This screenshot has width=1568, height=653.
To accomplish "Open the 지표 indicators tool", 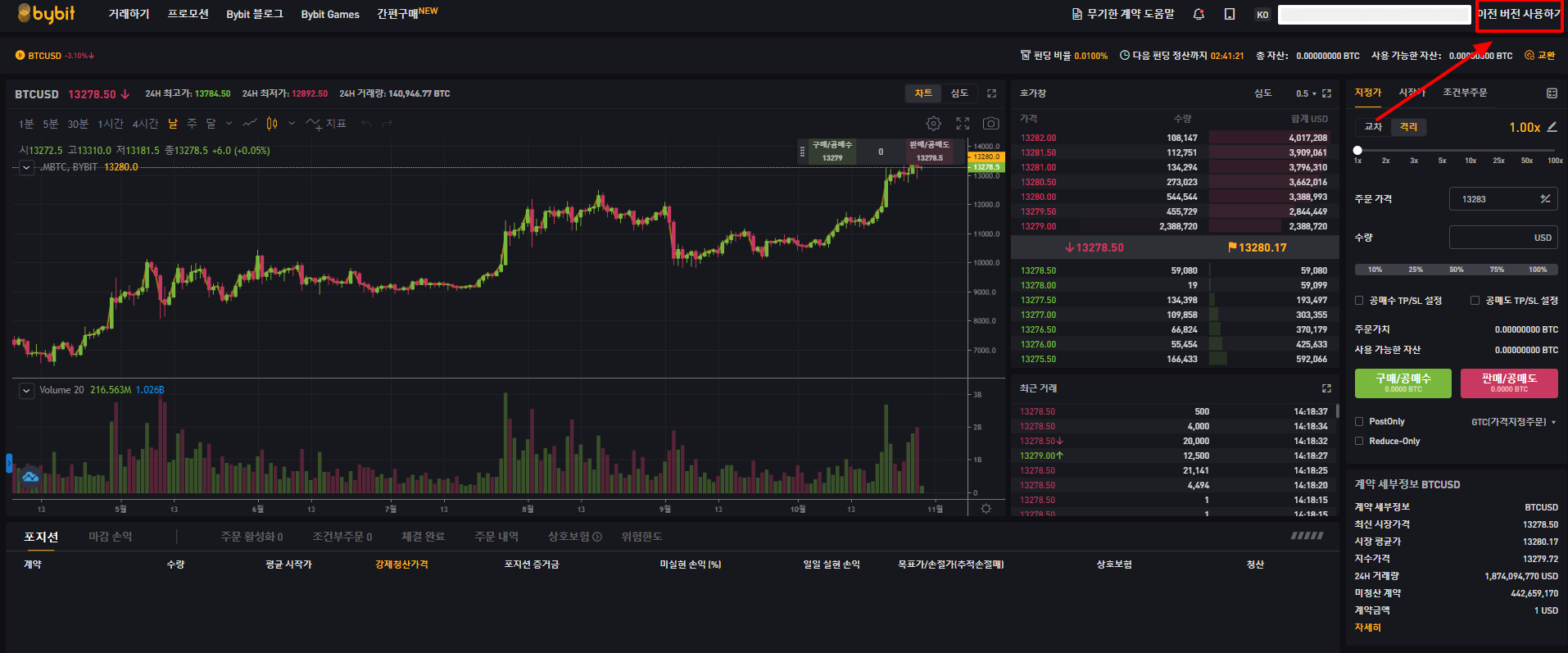I will [x=327, y=124].
